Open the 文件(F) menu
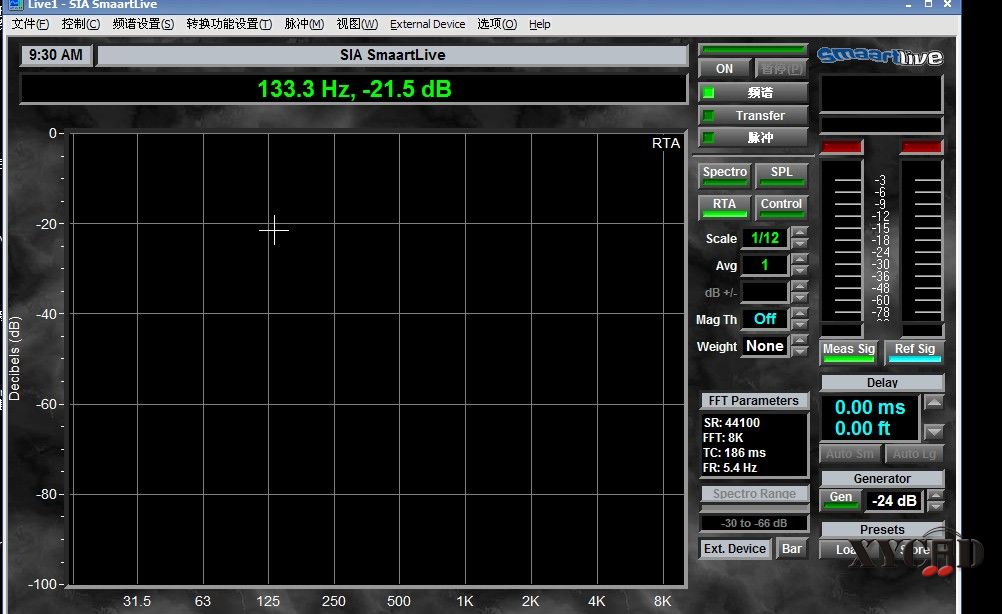1002x614 pixels. tap(30, 24)
